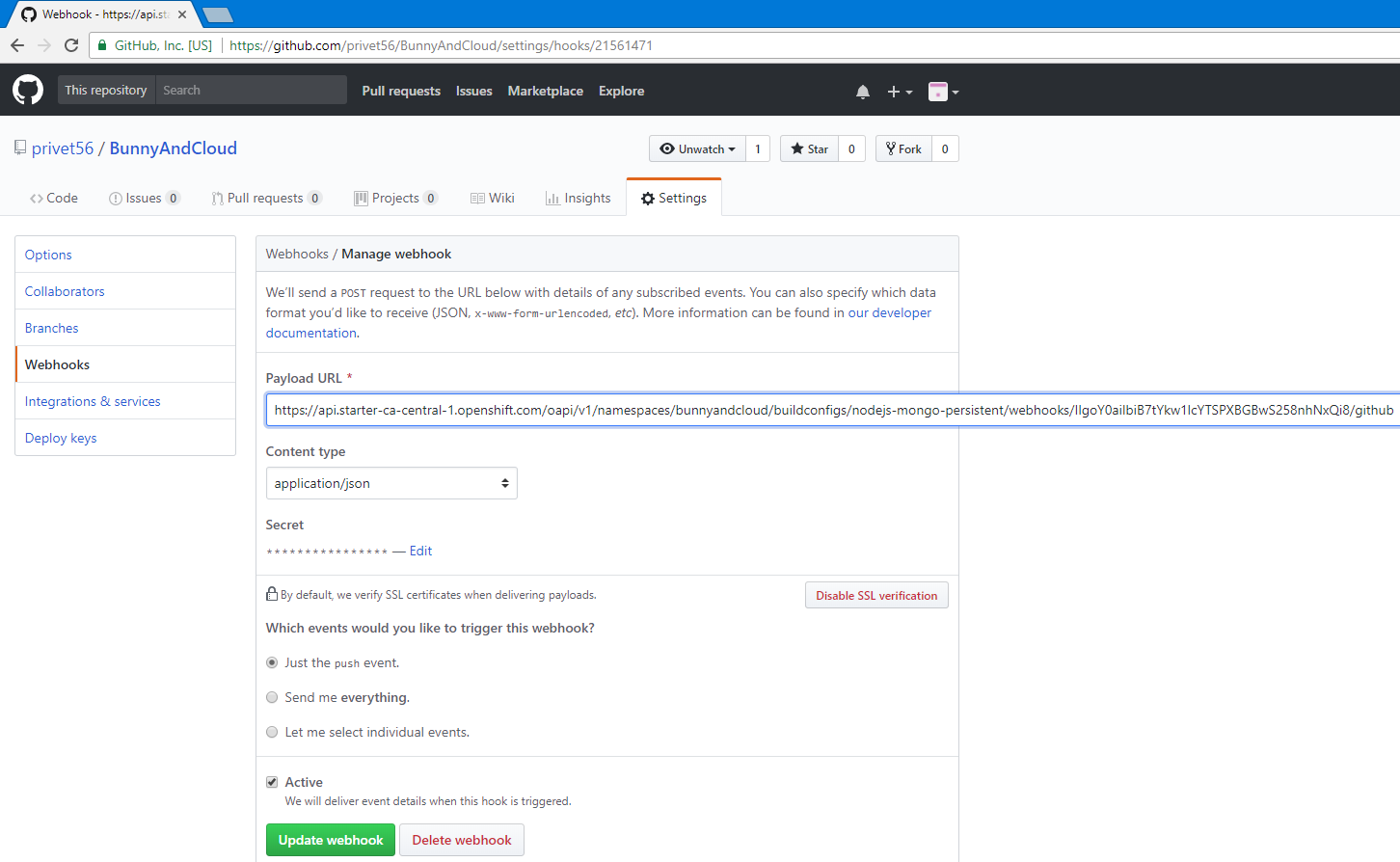1400x862 pixels.
Task: Open the plus create-new dropdown
Action: tap(900, 92)
